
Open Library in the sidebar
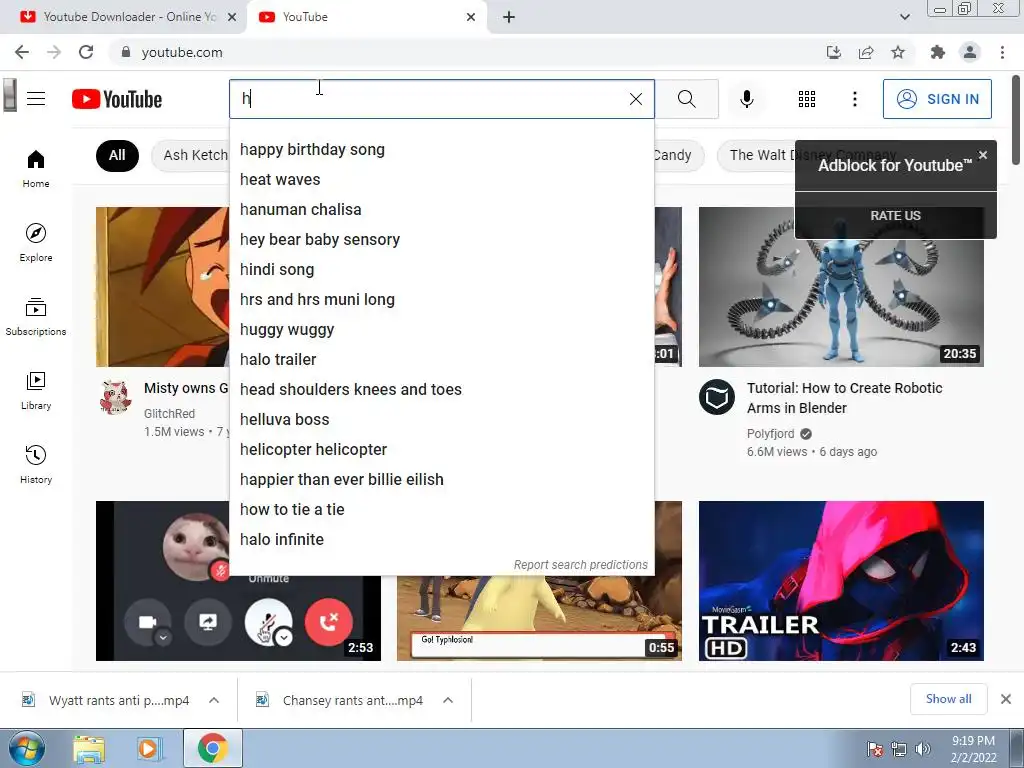[x=36, y=391]
